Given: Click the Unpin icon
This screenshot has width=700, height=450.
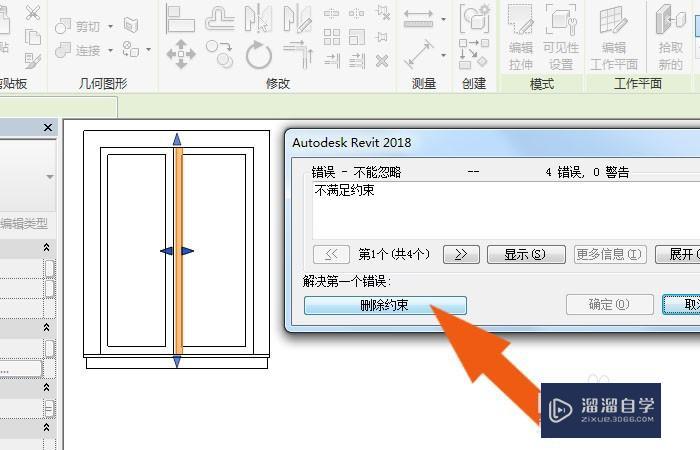Looking at the screenshot, I should coord(382,12).
